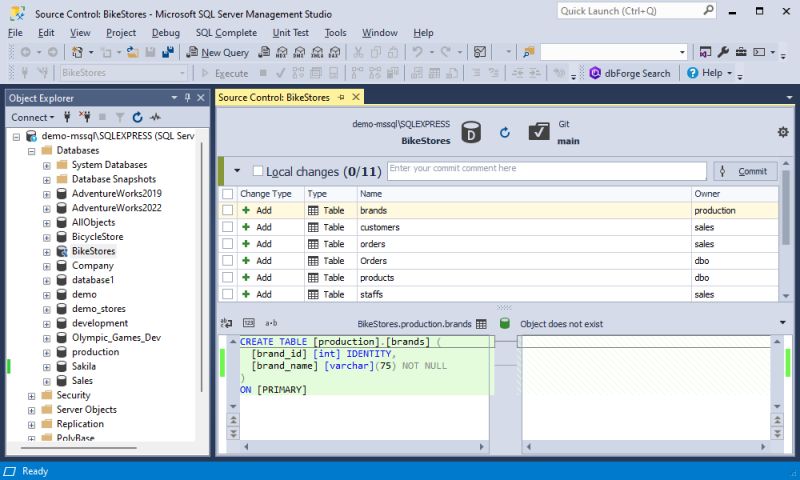Screen dimensions: 800x480
Task: Click the horizontal scrollbar in Object Explorer
Action: pyautogui.click(x=79, y=448)
